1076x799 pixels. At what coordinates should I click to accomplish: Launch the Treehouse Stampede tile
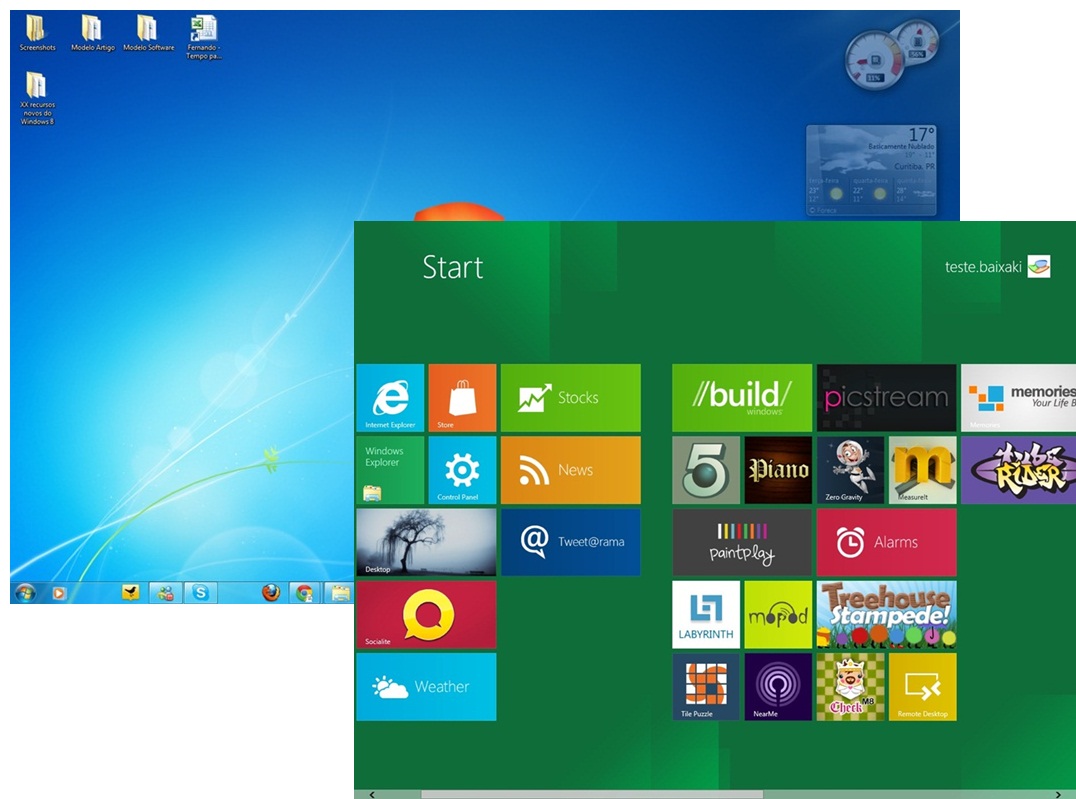click(887, 614)
